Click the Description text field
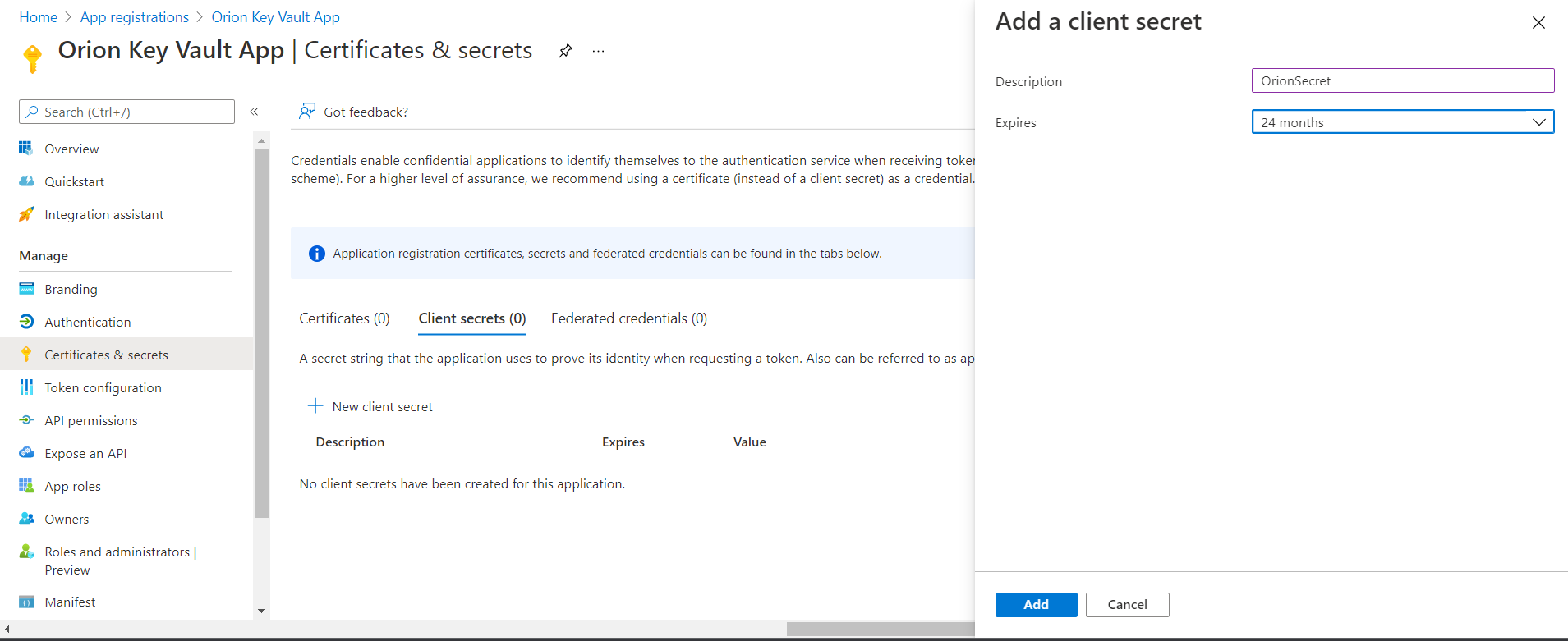This screenshot has height=641, width=1568. [1402, 80]
